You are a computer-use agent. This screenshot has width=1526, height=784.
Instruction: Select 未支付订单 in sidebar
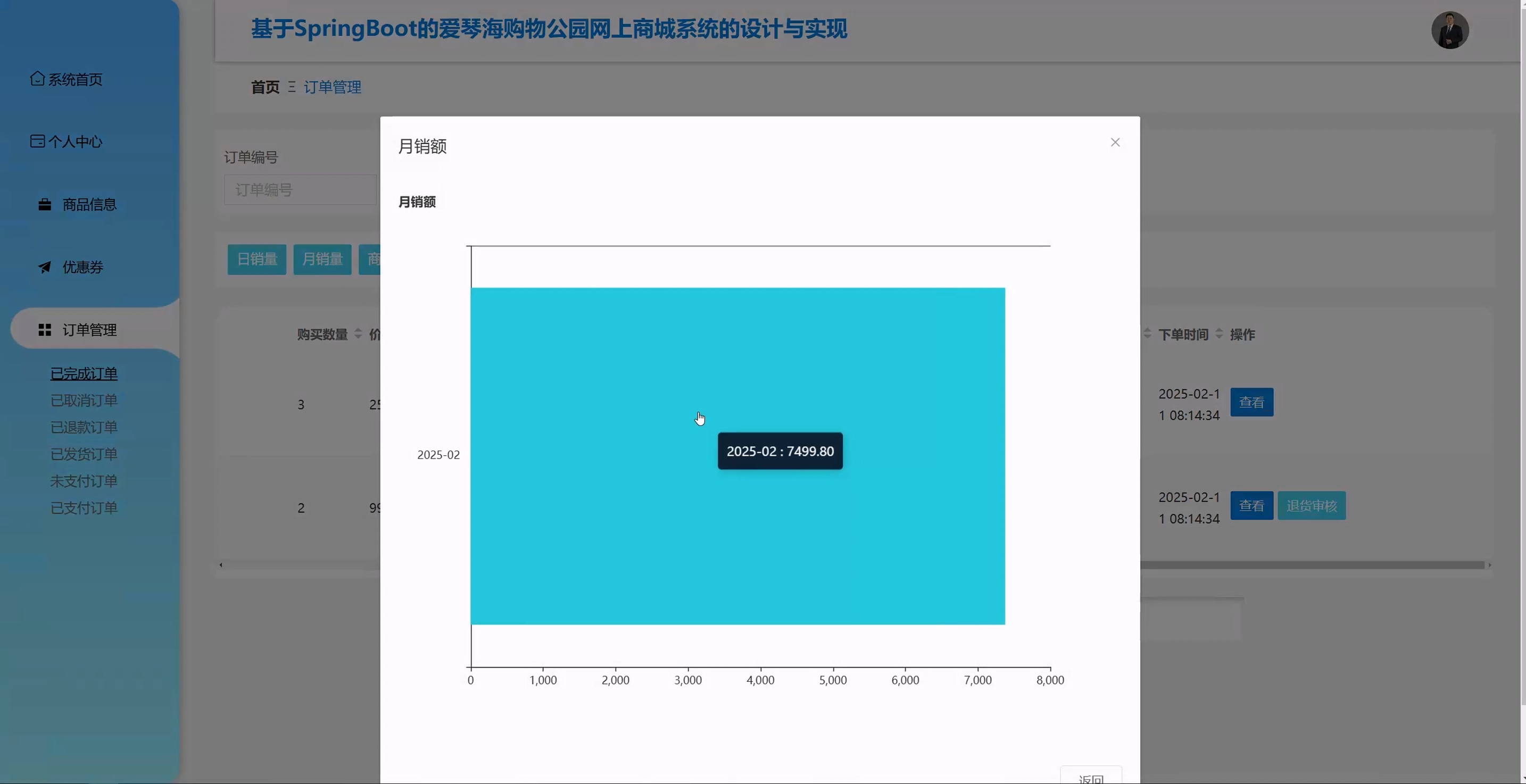[84, 481]
